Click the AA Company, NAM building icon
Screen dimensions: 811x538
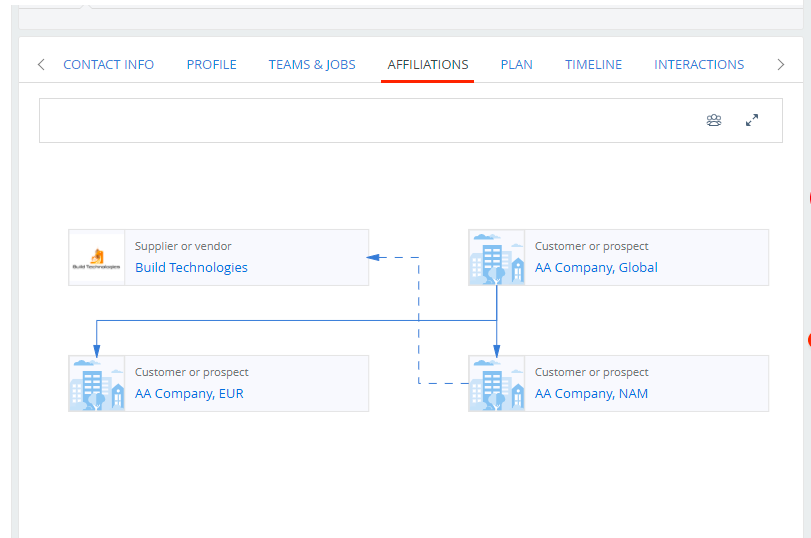(496, 384)
